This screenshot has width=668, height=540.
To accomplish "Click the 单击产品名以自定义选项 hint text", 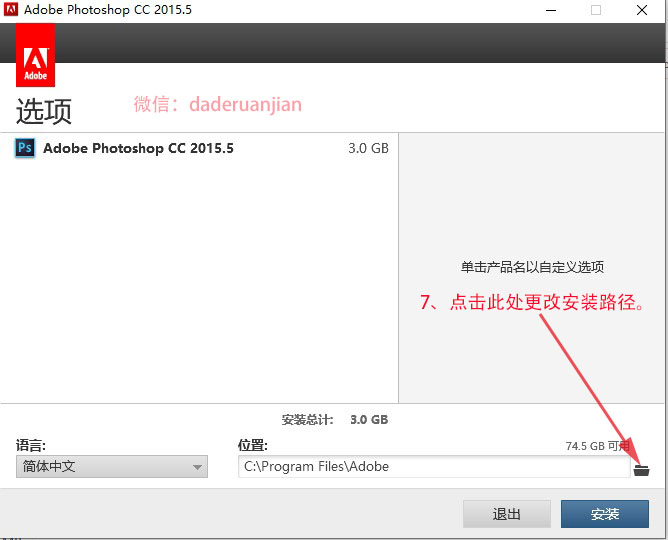I will pyautogui.click(x=532, y=267).
